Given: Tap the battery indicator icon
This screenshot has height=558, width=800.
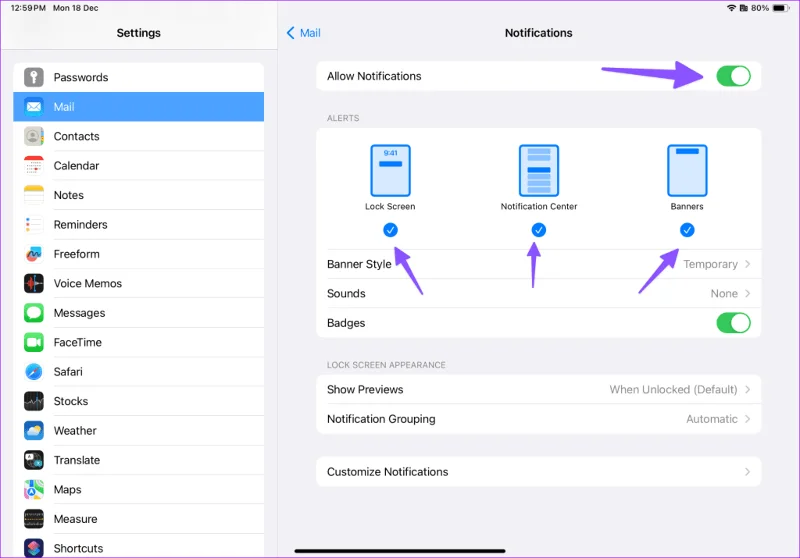Looking at the screenshot, I should tap(781, 8).
